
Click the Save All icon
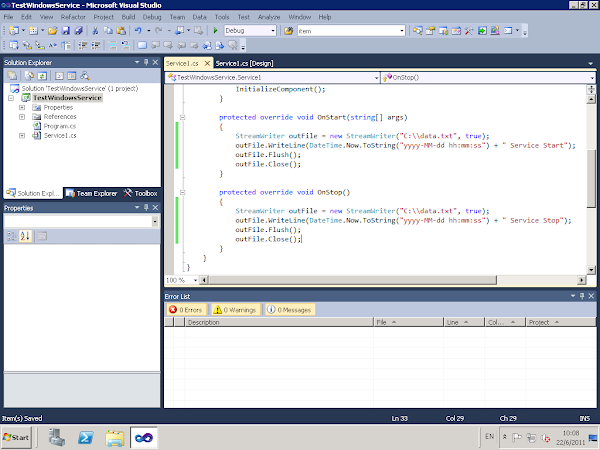tap(78, 31)
